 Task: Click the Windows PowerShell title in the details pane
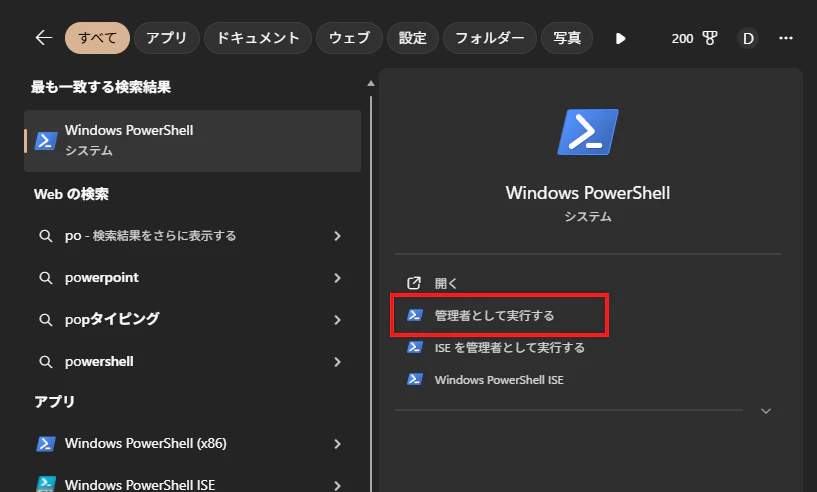point(588,193)
